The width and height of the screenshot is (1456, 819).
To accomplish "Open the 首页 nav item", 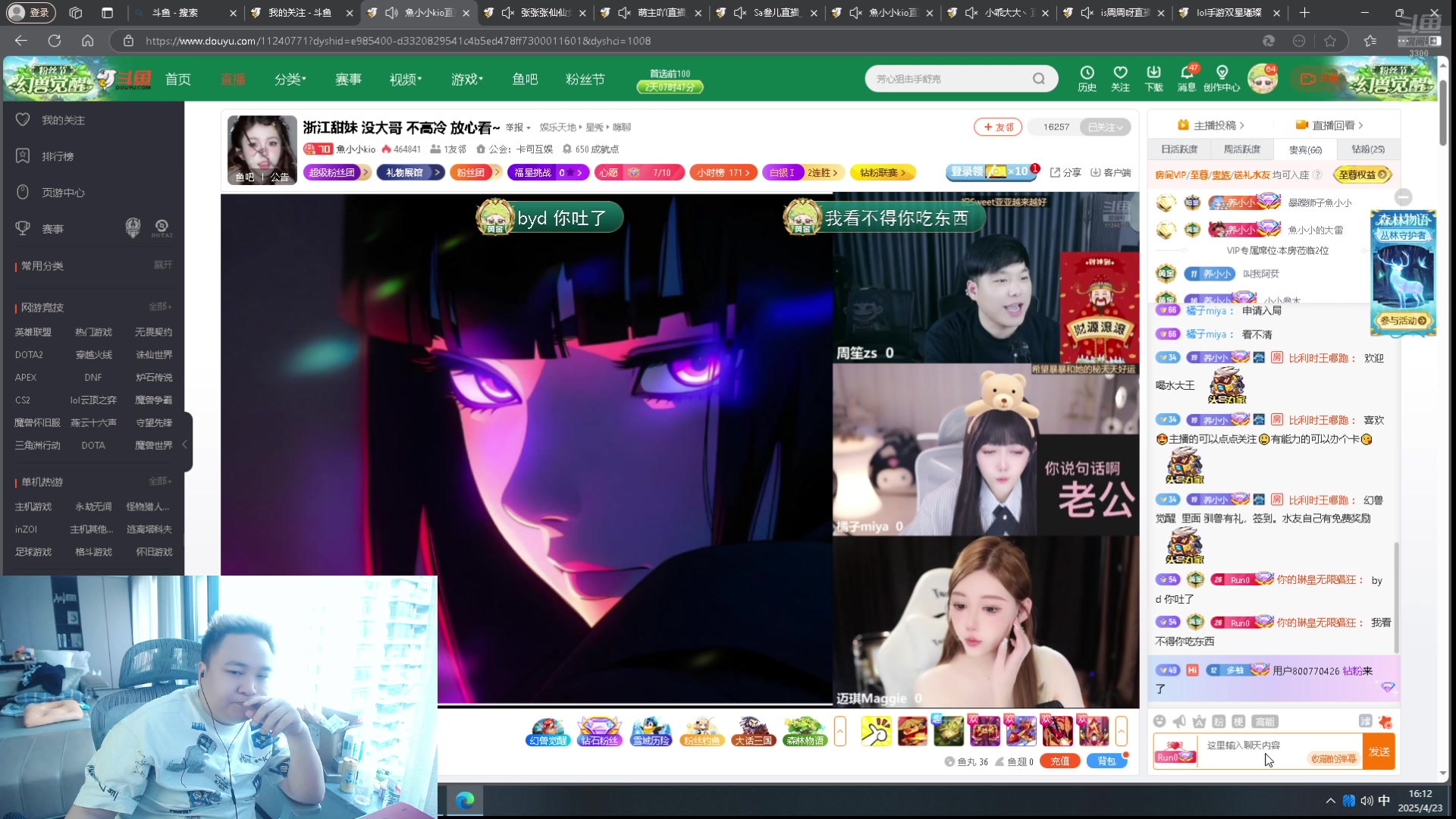I will coord(178,79).
